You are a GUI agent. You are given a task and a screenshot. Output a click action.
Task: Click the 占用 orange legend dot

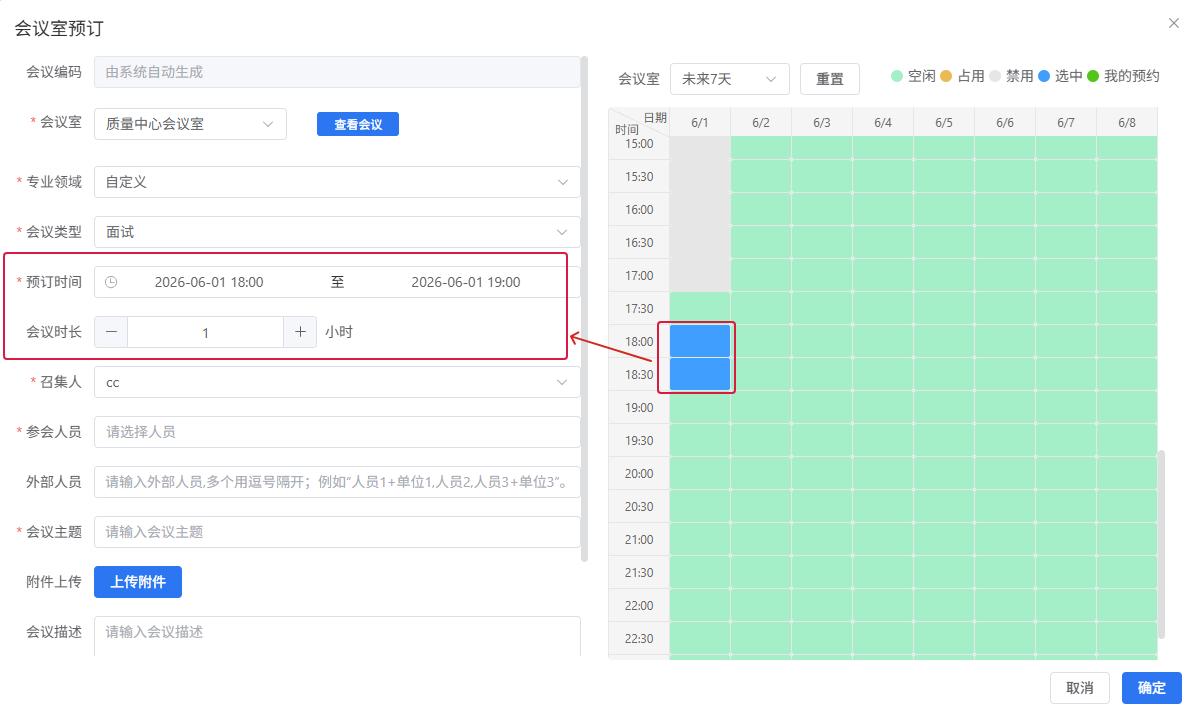coord(946,76)
